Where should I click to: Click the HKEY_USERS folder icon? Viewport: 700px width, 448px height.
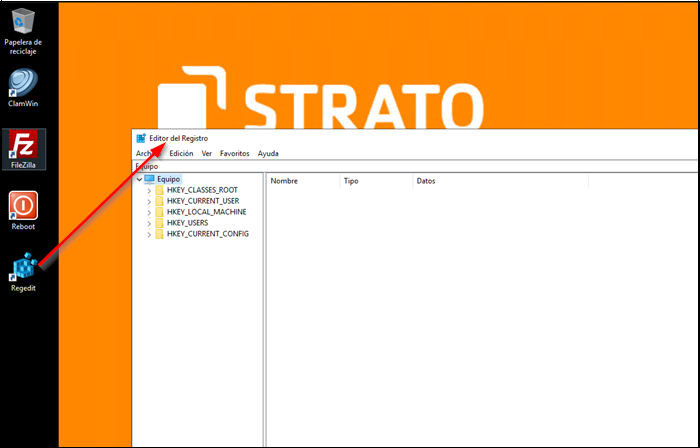[x=159, y=223]
